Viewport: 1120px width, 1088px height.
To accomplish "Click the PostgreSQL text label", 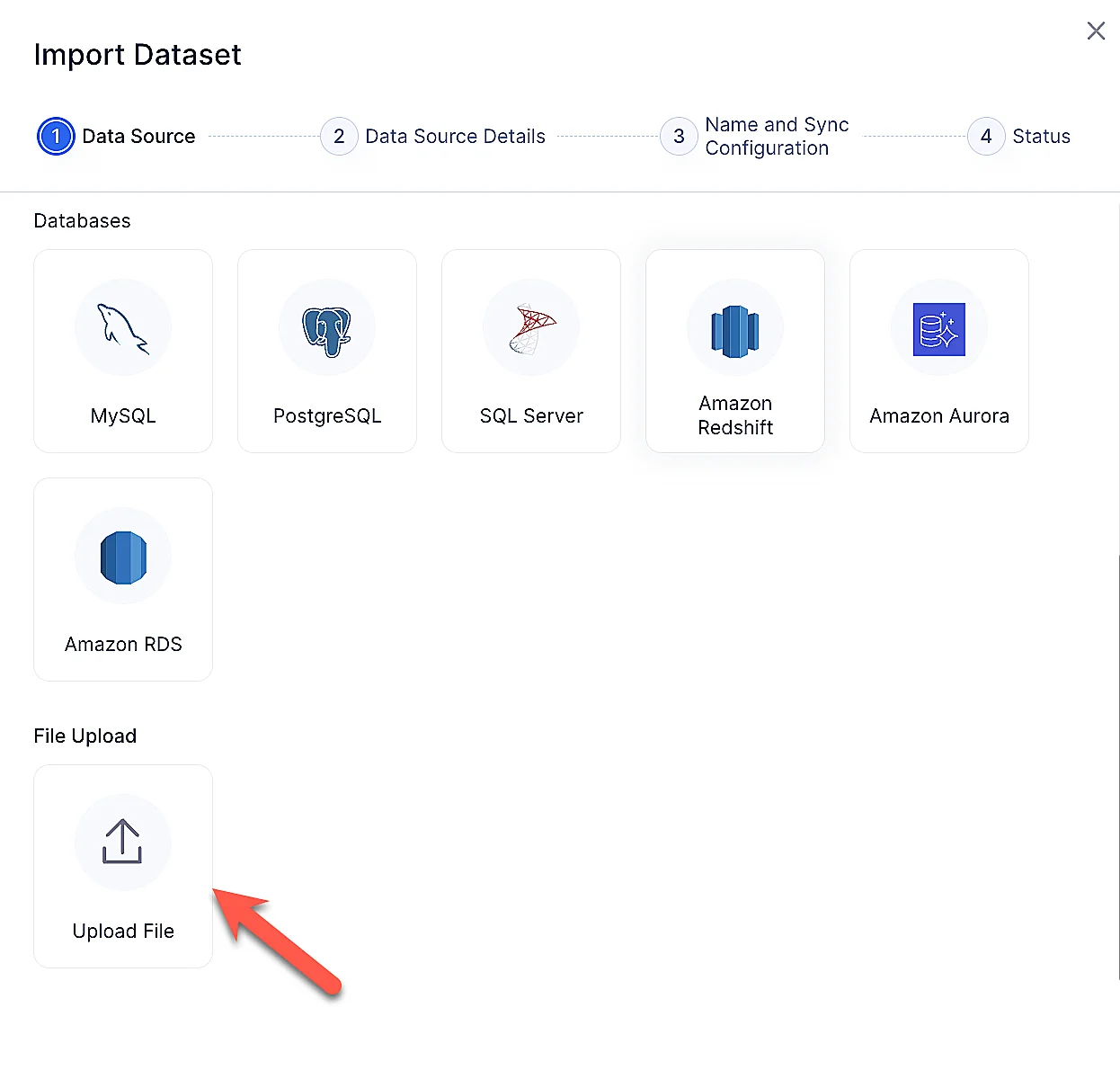I will tap(327, 416).
